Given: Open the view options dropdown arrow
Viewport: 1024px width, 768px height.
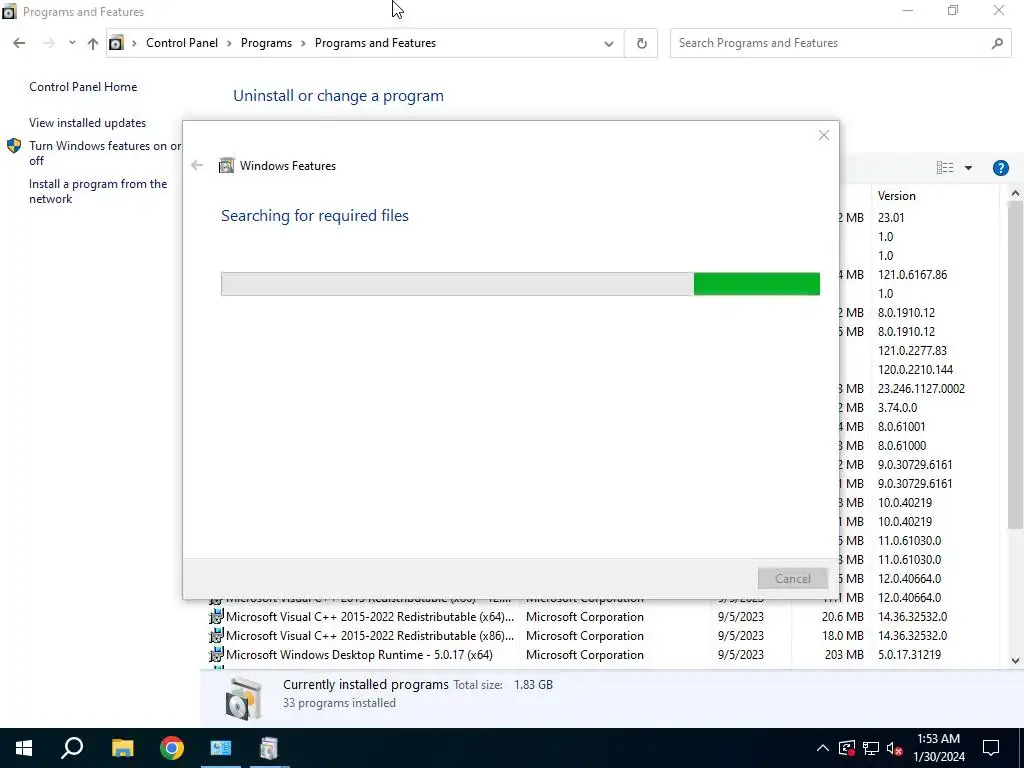Looking at the screenshot, I should [x=968, y=168].
